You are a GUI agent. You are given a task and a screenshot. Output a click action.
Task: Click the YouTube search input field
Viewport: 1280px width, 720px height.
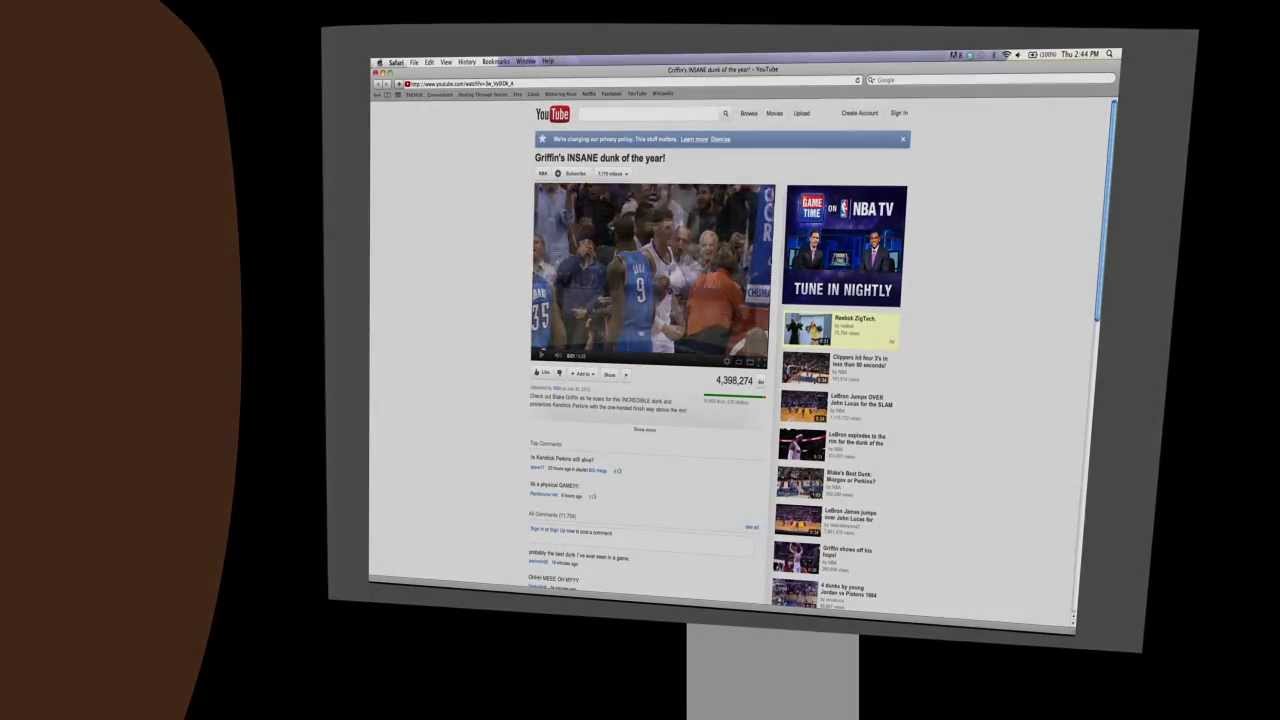(x=648, y=114)
